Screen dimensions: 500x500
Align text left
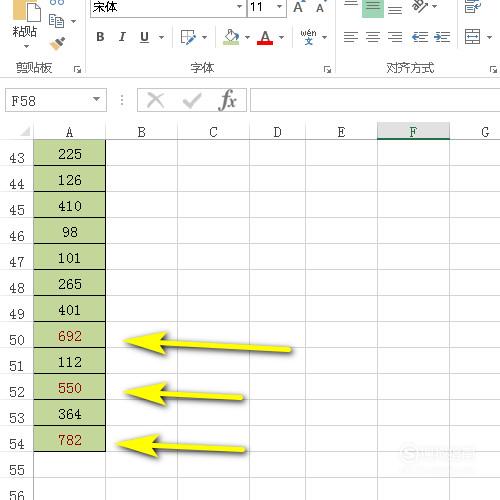click(x=351, y=37)
